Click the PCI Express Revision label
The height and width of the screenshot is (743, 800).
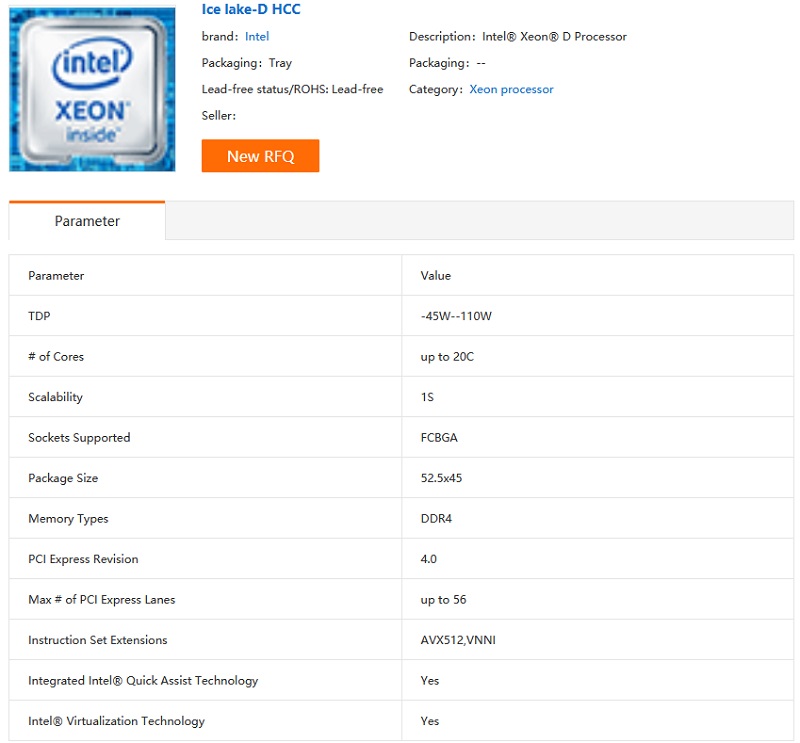83,559
